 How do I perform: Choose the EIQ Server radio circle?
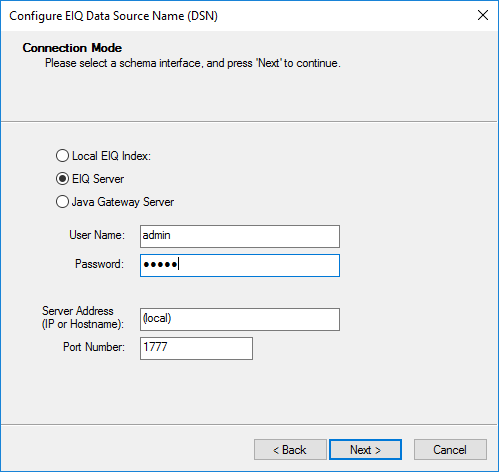click(62, 179)
